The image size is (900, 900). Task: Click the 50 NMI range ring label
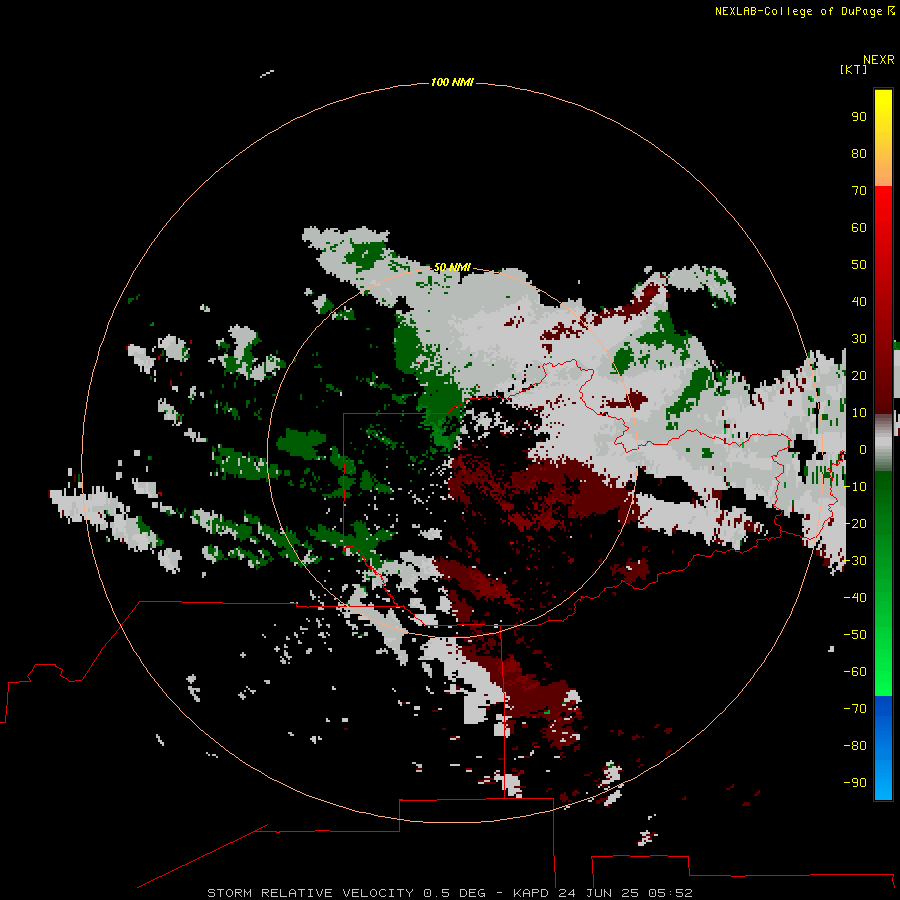(452, 267)
